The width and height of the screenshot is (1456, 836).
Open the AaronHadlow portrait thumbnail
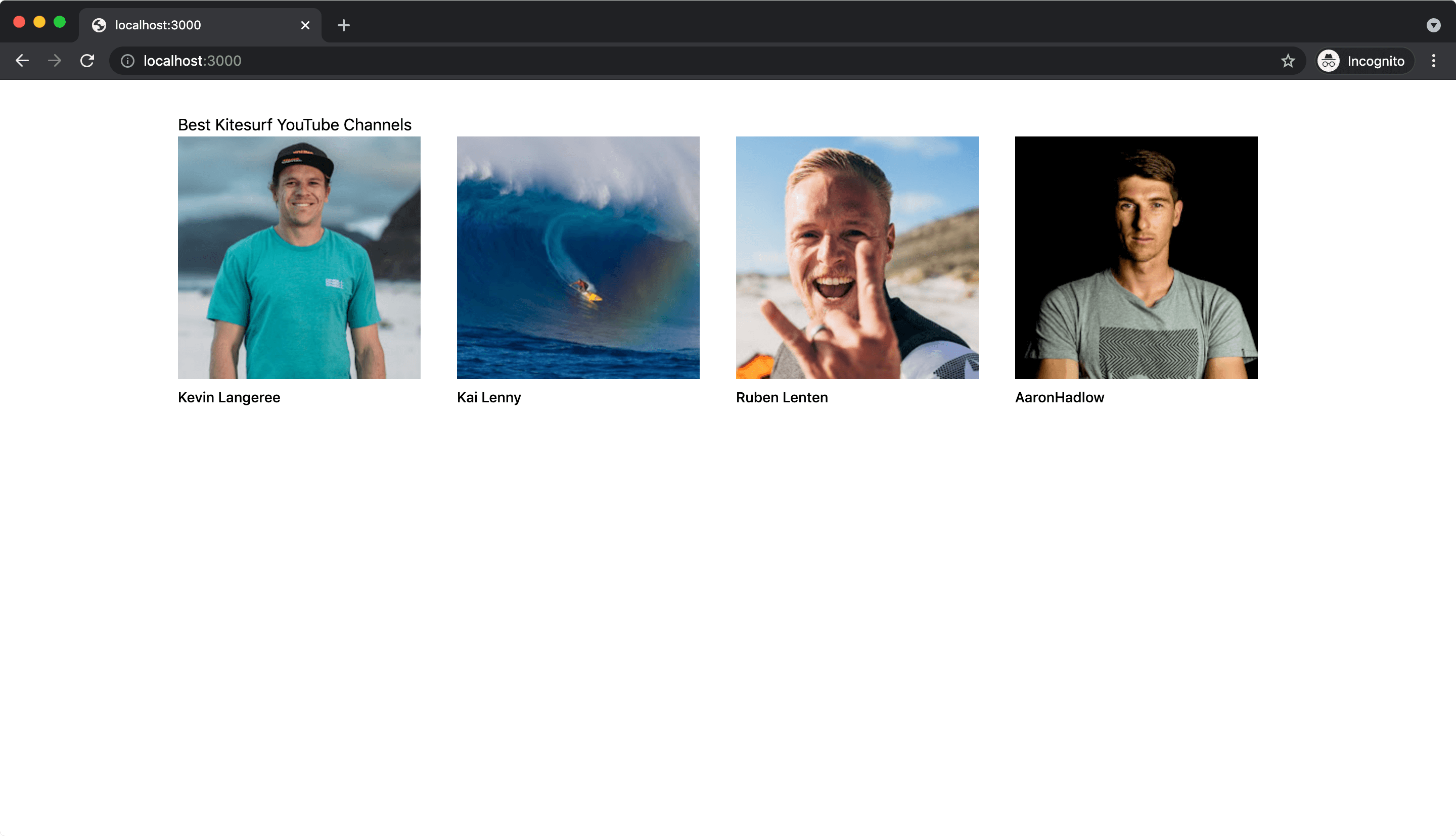point(1136,257)
